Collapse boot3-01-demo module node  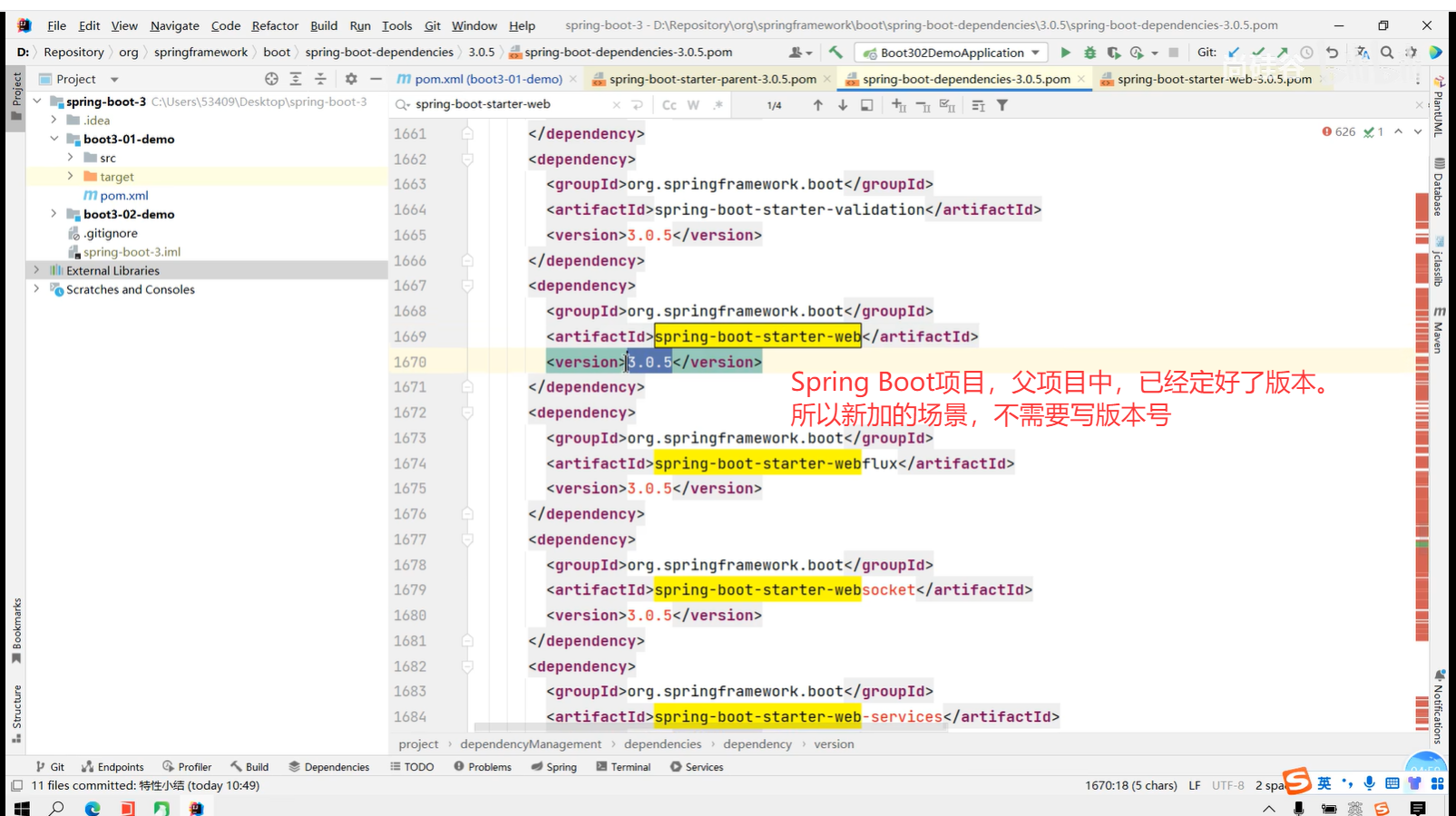point(54,139)
